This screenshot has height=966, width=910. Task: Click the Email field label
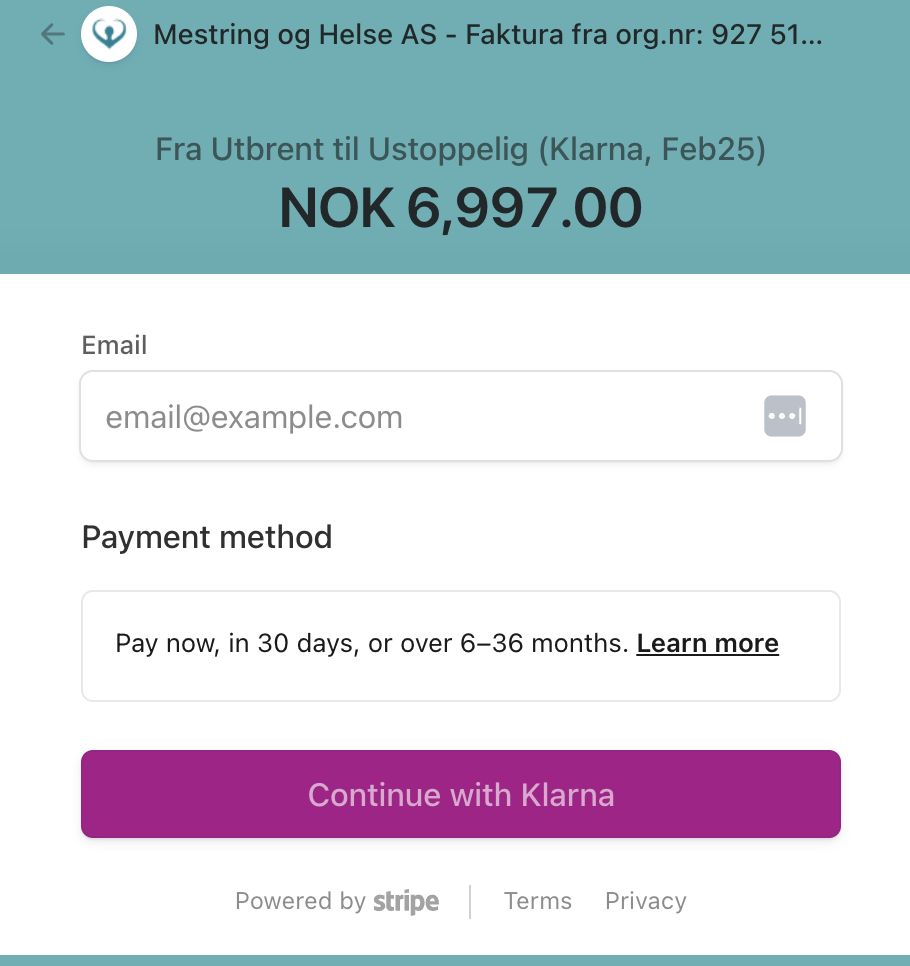point(114,346)
